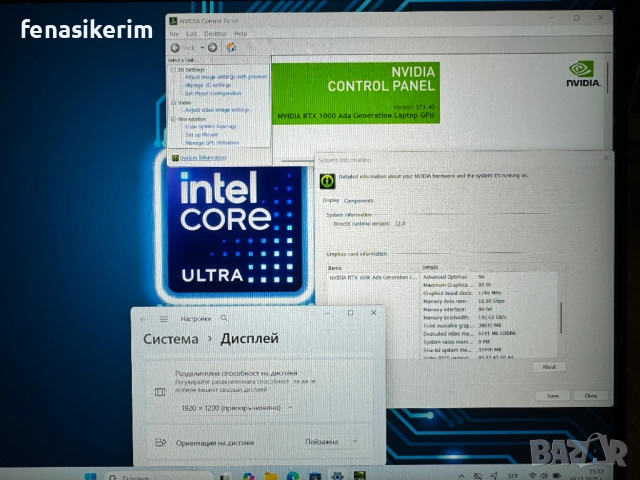Click the Forward arrow in NVIDIA toolbar
The image size is (640, 480).
(x=212, y=47)
